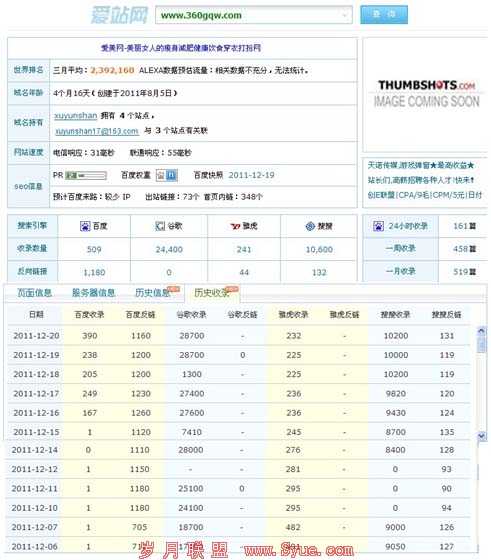Click the 爱站网 logo
Screen dimensions: 491x560
[x=119, y=15]
